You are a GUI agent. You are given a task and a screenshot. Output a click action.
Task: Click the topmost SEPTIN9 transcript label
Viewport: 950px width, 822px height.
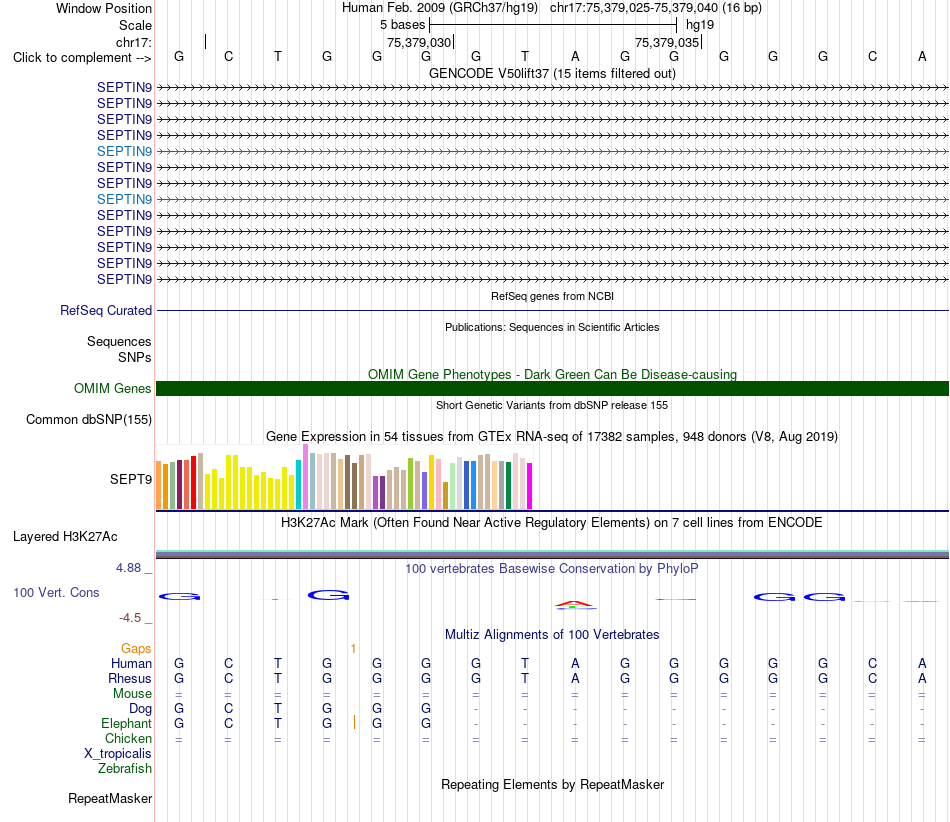124,87
